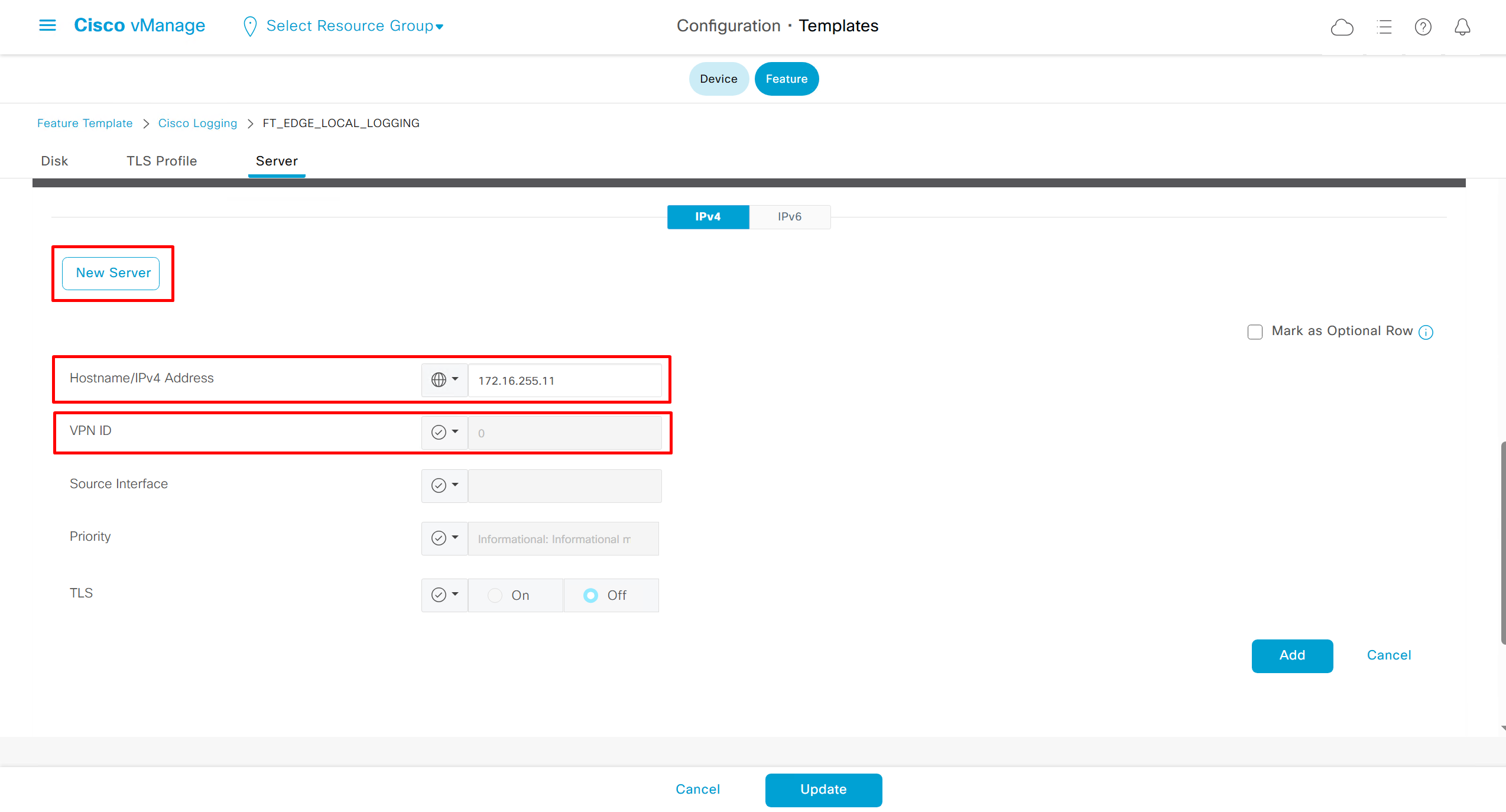Image resolution: width=1506 pixels, height=812 pixels.
Task: Select TLS Off radio button
Action: click(x=590, y=595)
